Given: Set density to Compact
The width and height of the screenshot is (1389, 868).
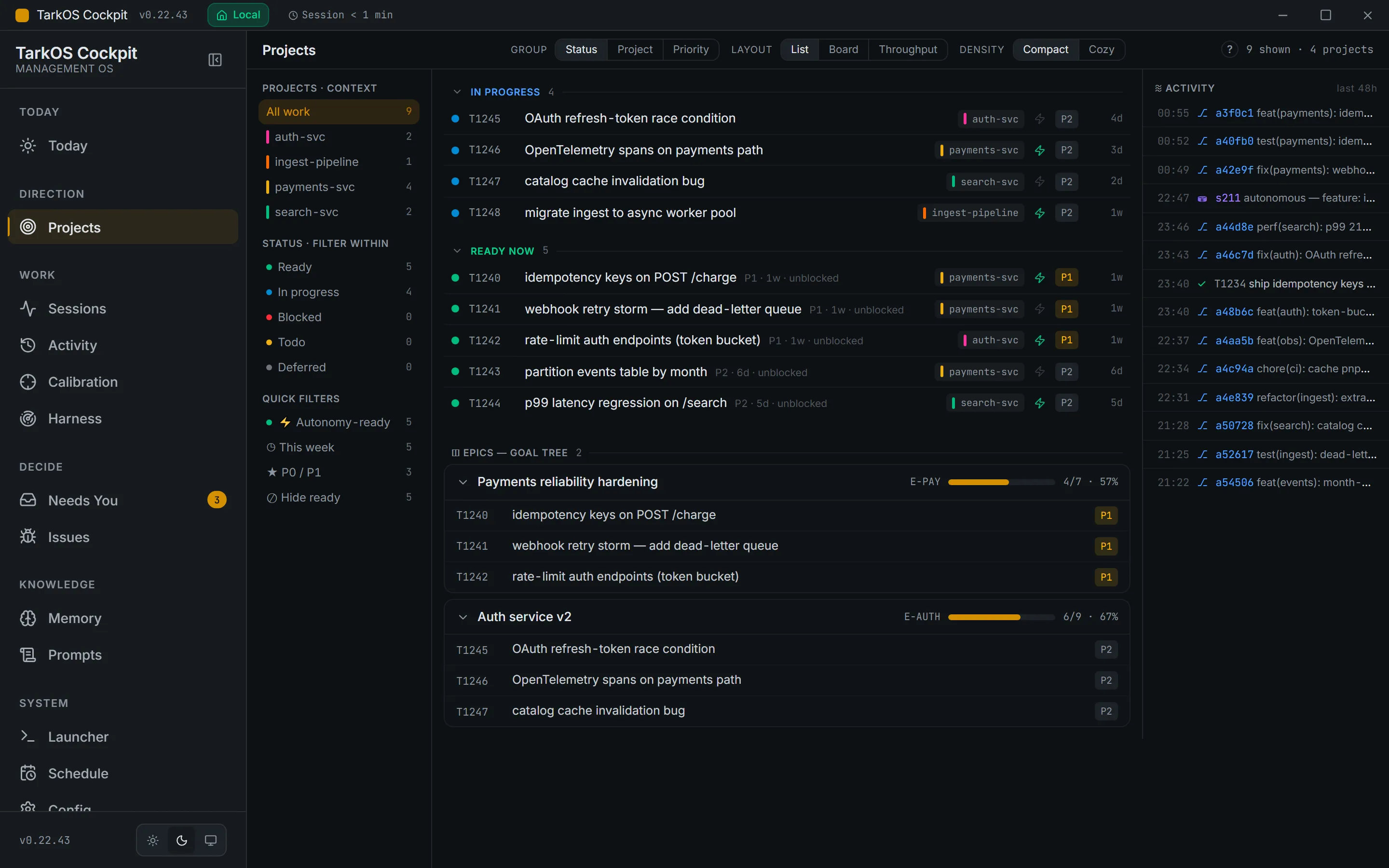Looking at the screenshot, I should [x=1045, y=49].
